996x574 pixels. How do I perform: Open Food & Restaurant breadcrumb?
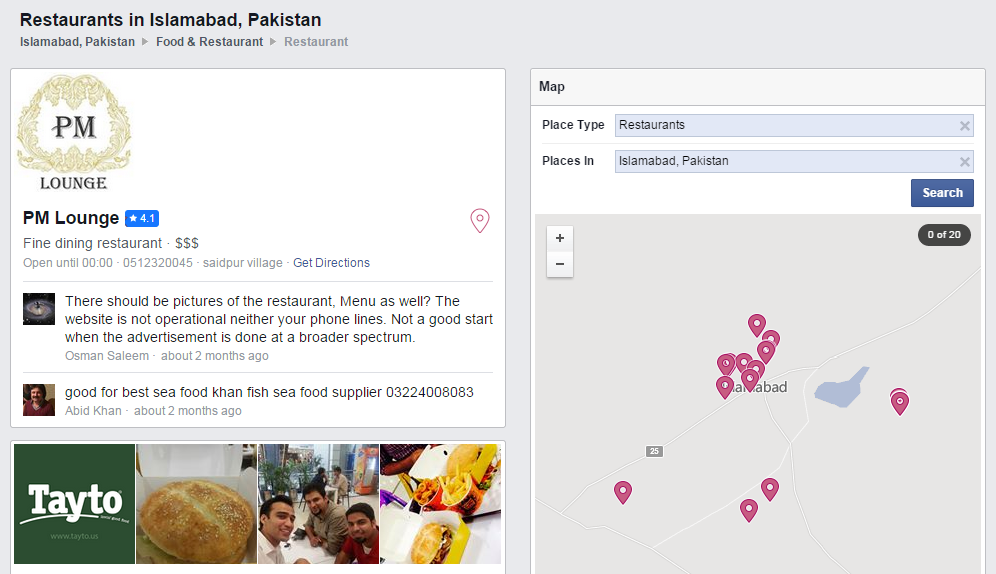[x=209, y=42]
